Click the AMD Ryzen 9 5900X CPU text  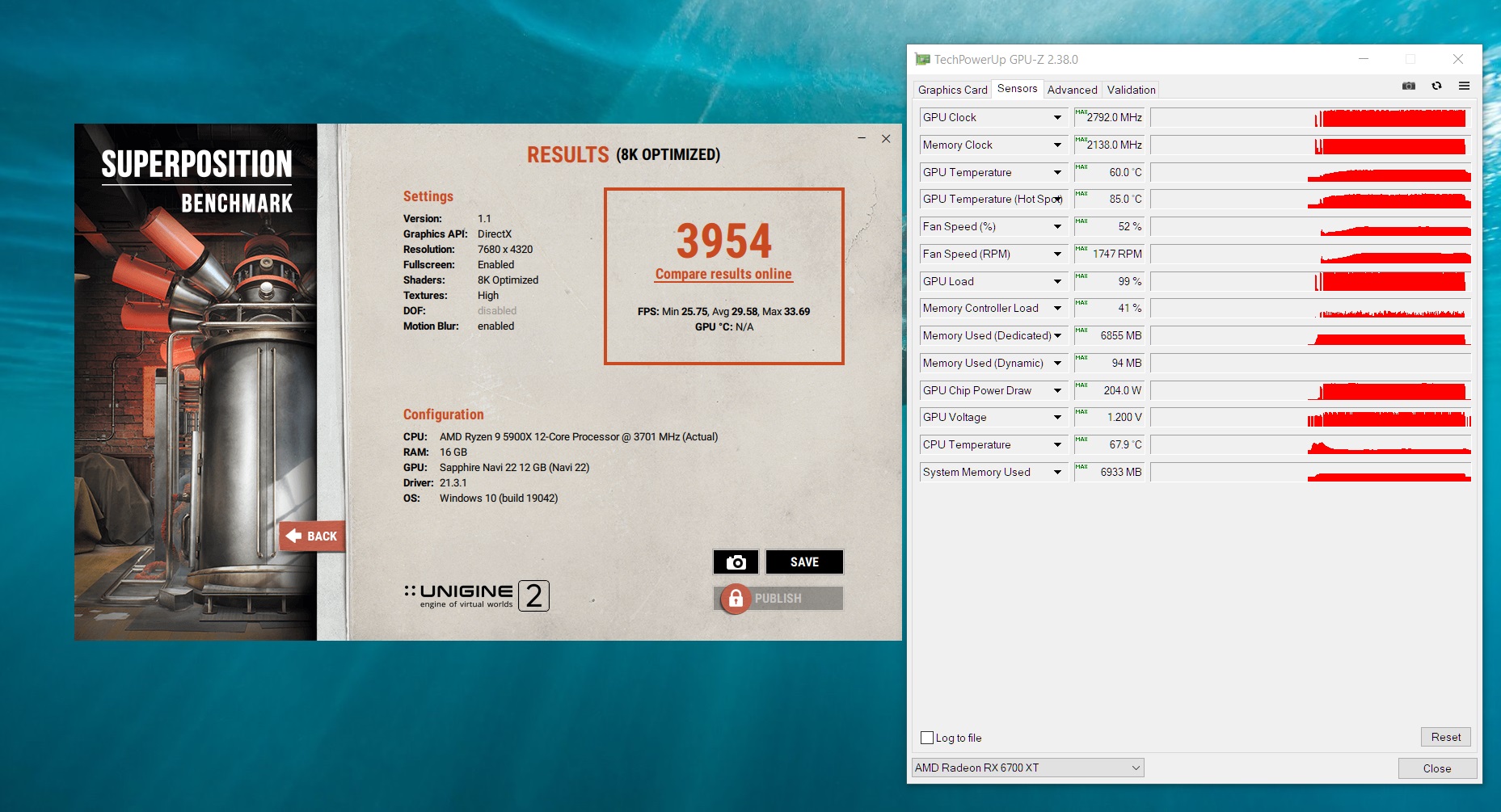coord(579,436)
